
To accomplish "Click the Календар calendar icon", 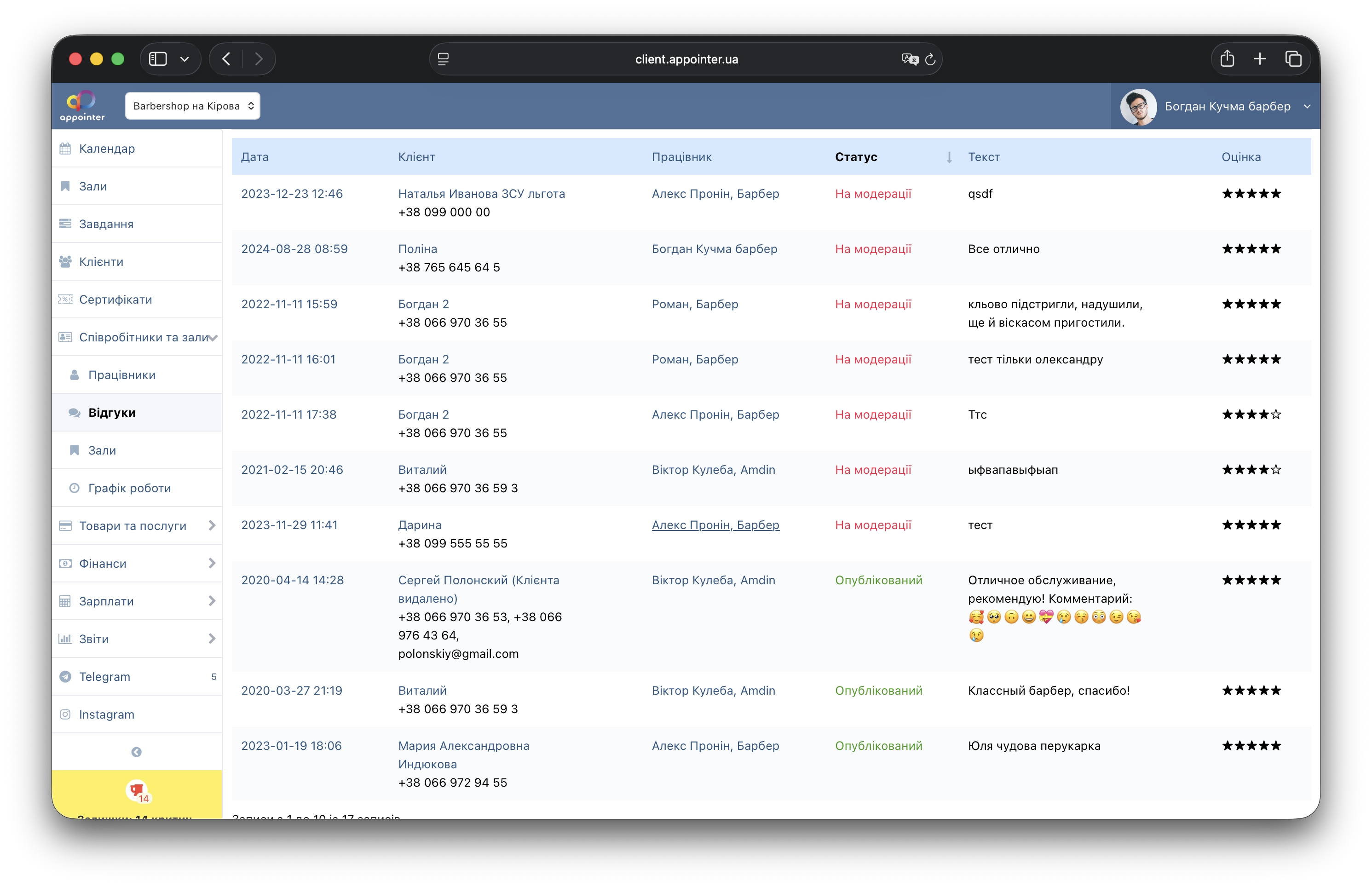I will [x=66, y=149].
